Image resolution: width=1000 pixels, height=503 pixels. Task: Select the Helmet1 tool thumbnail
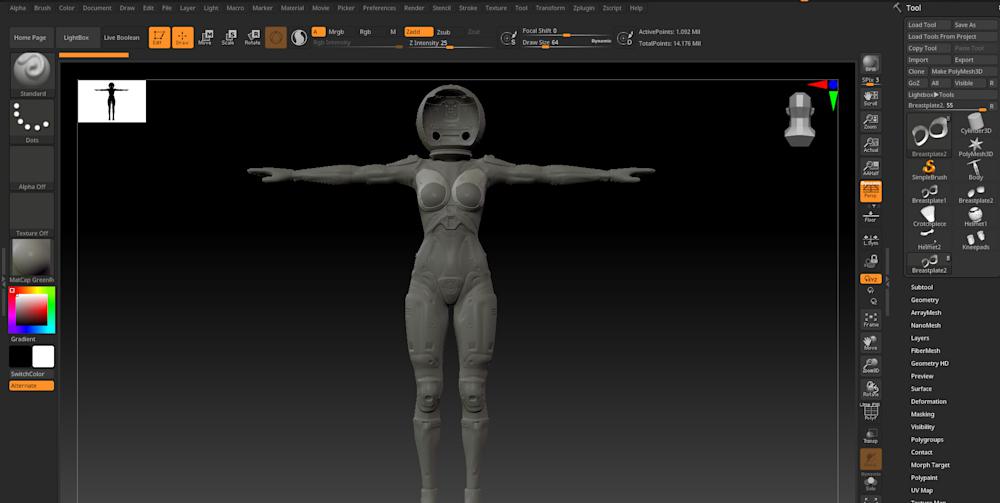975,214
